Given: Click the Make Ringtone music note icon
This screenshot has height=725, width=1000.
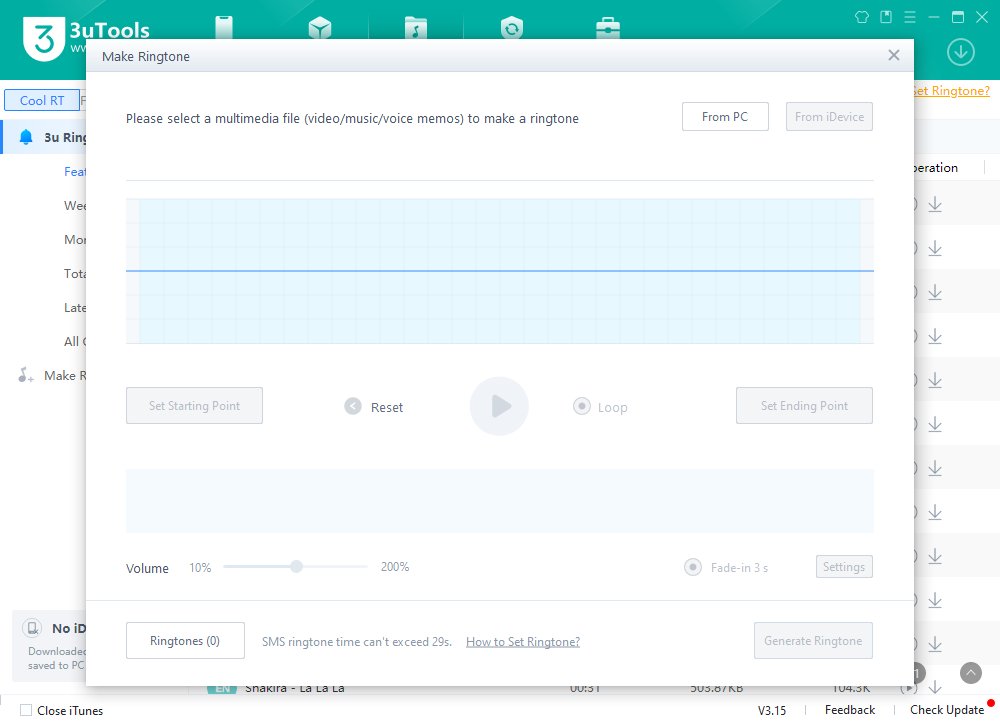Looking at the screenshot, I should pos(26,375).
